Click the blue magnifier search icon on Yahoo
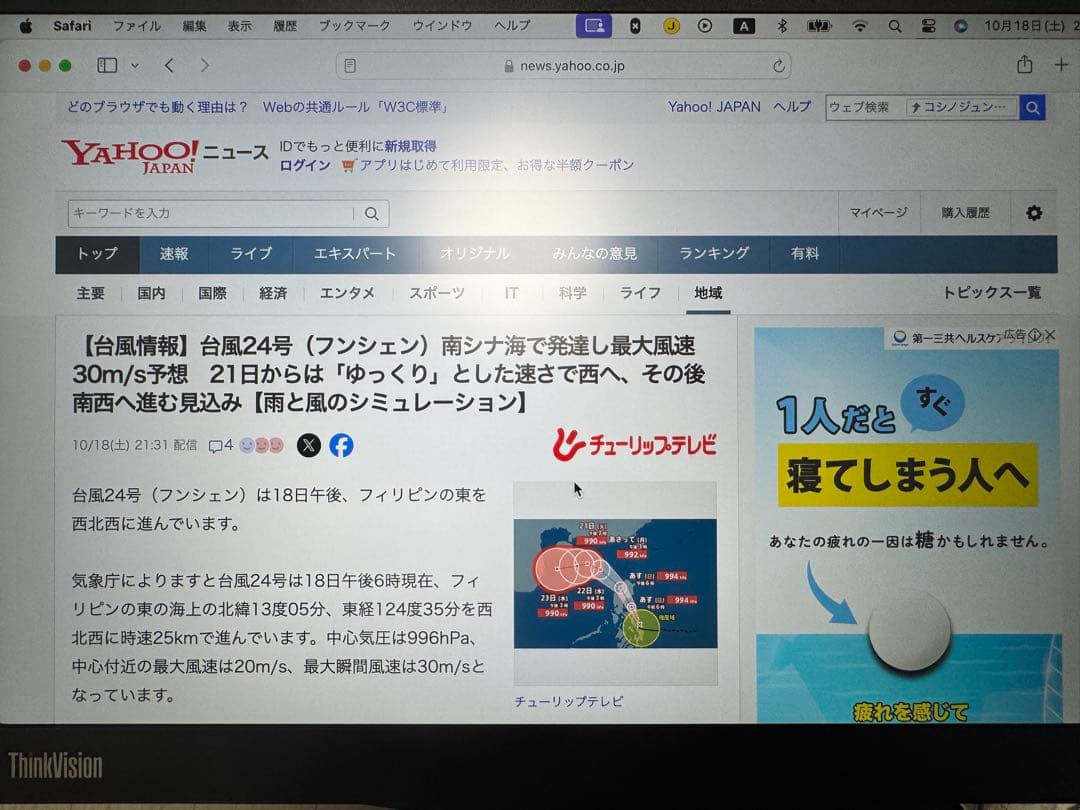The image size is (1080, 810). (1032, 107)
